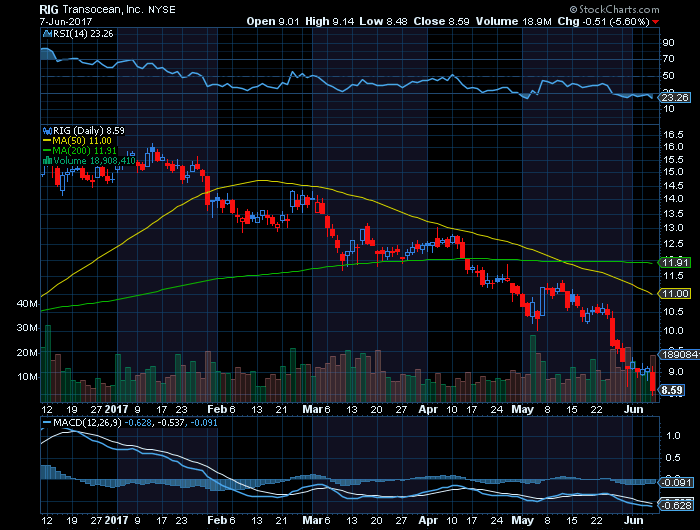Click the candlestick icon beside RIG (Daily)
The height and width of the screenshot is (530, 700).
pos(47,131)
